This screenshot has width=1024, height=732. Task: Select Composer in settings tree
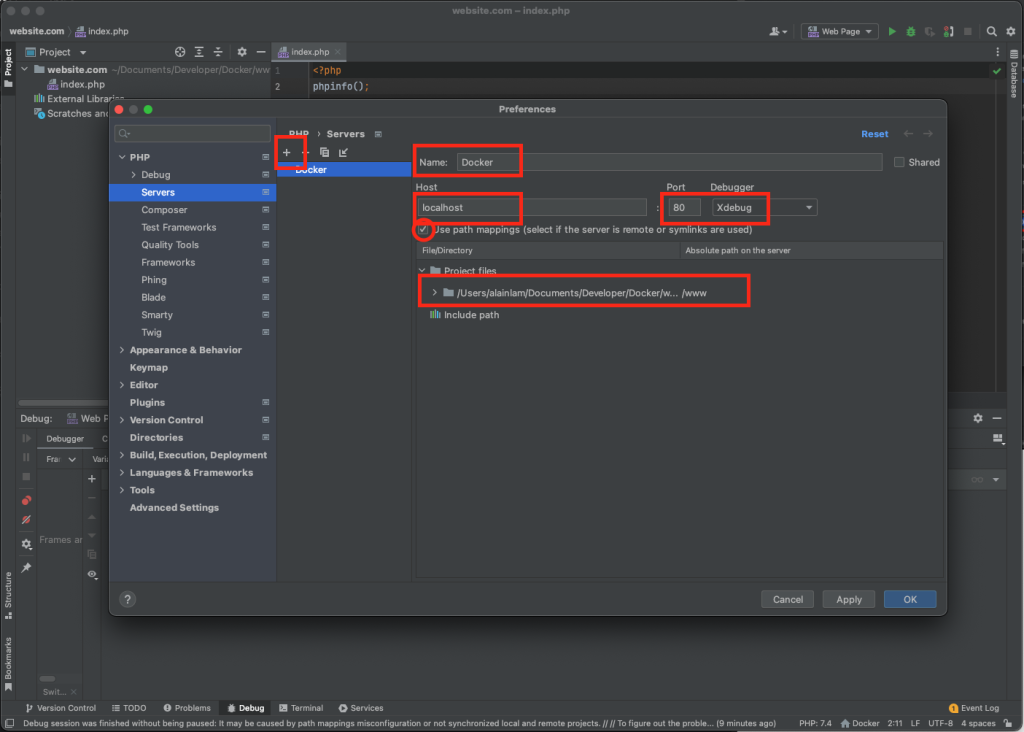[x=164, y=210]
